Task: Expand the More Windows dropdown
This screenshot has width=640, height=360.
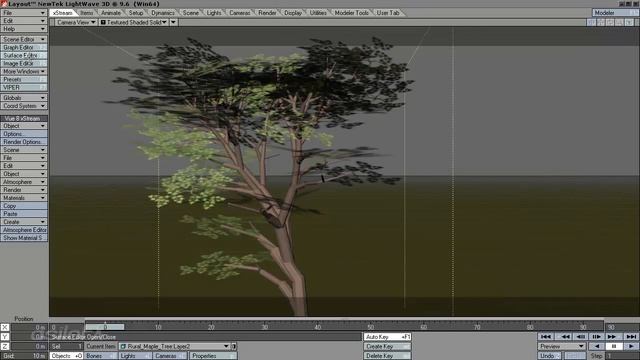Action: click(24, 71)
